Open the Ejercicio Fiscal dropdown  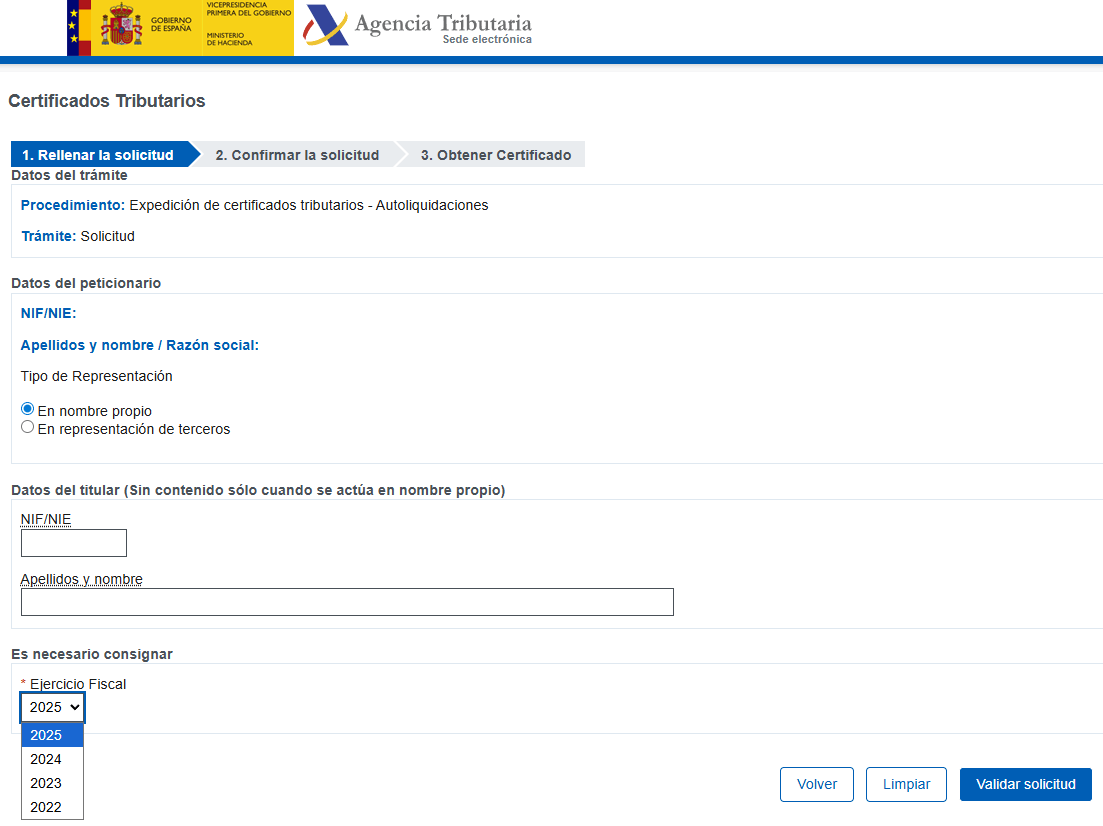51,706
